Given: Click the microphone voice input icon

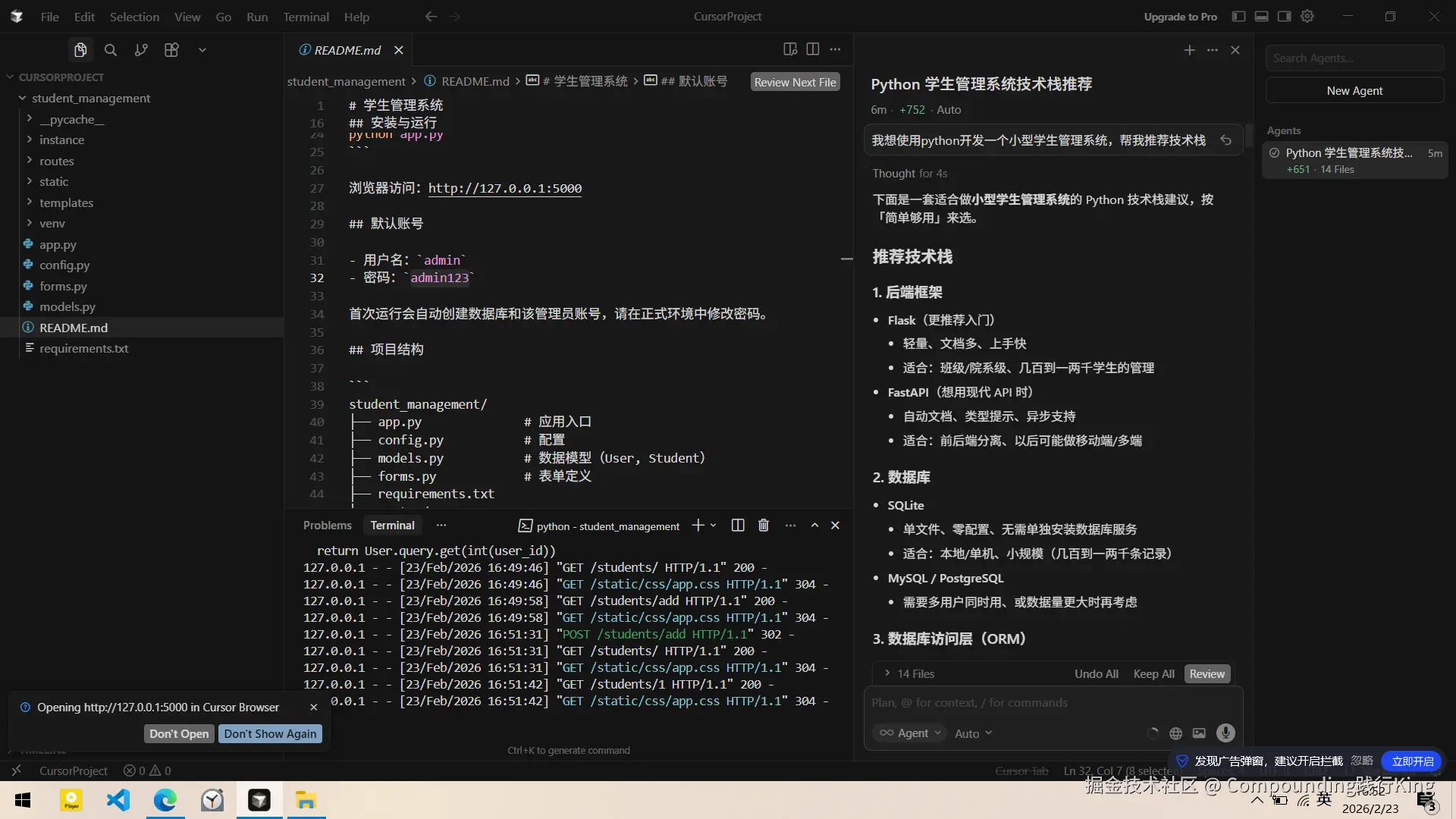Looking at the screenshot, I should 1225,733.
